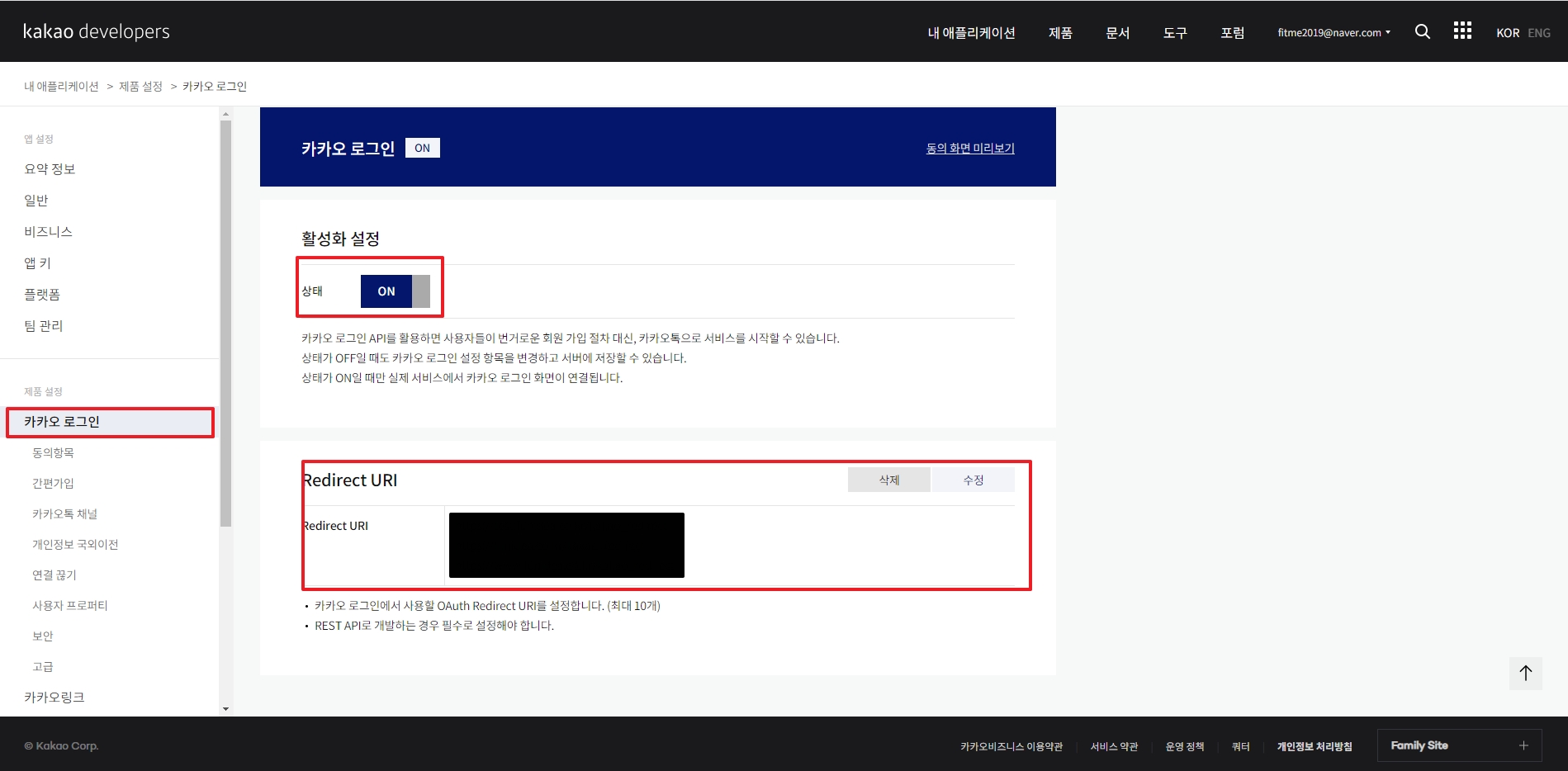Toggle the Kakao Login status ON switch
This screenshot has height=771, width=1568.
coord(395,291)
